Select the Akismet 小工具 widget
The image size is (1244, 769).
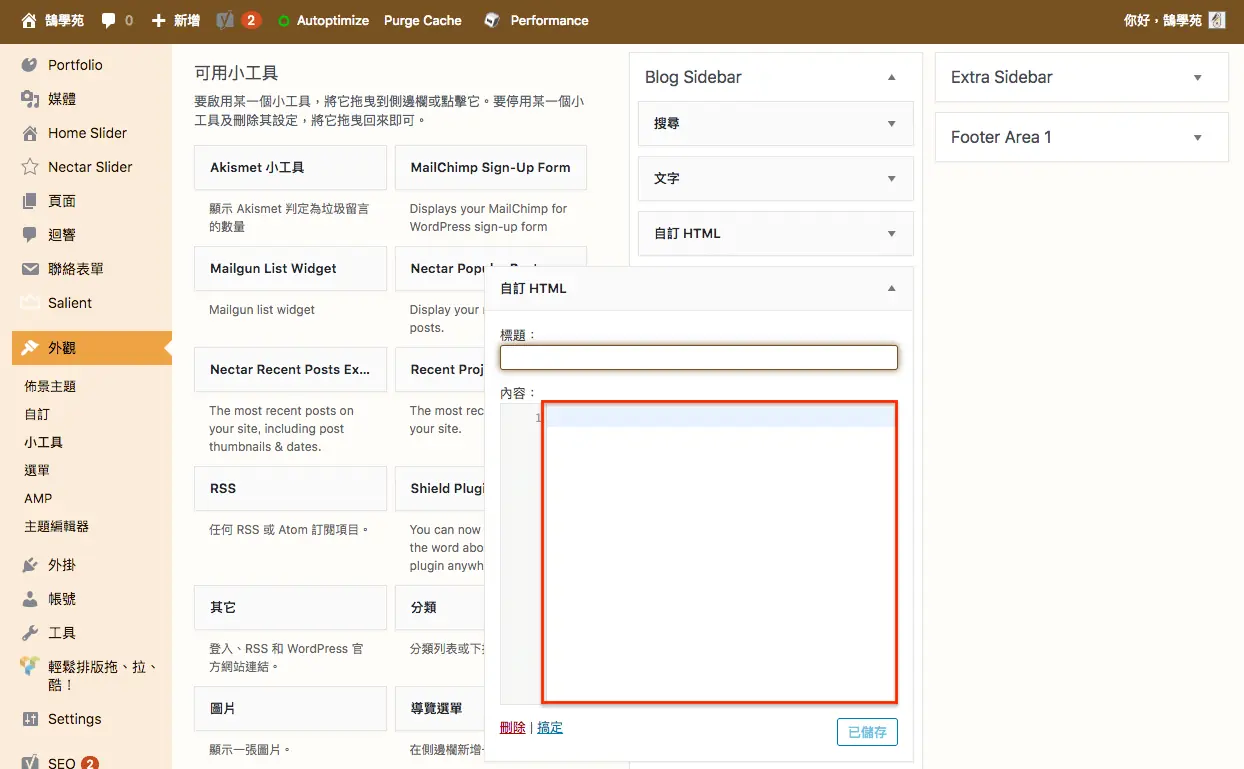(x=290, y=167)
